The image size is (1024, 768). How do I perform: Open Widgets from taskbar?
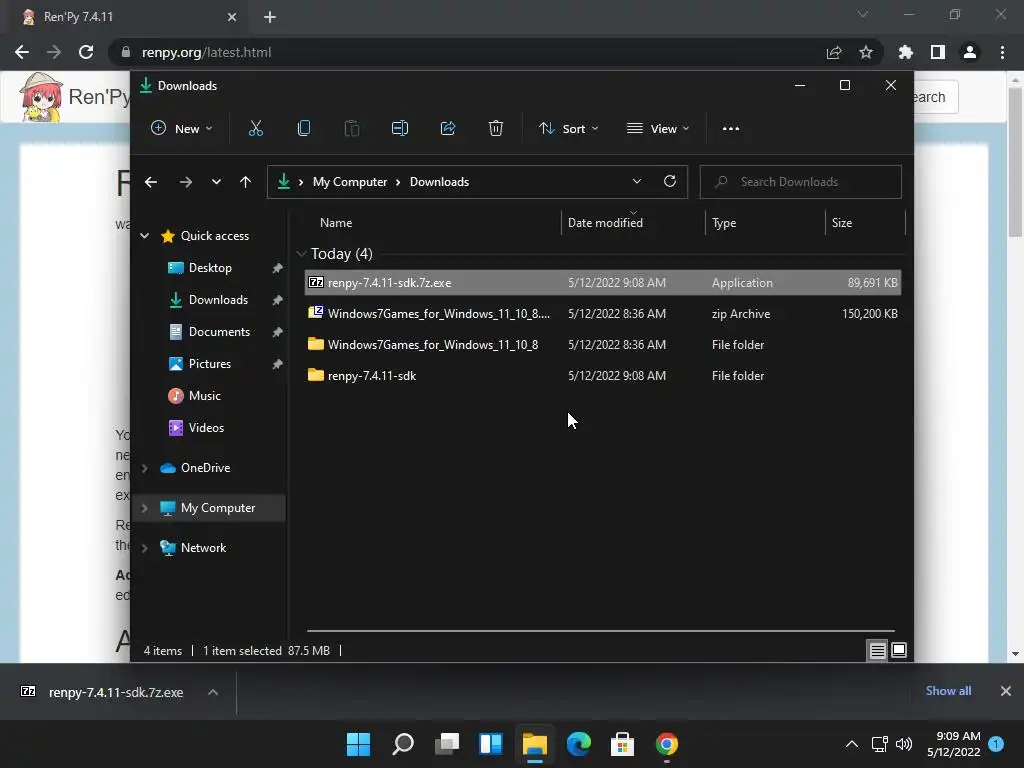(491, 744)
